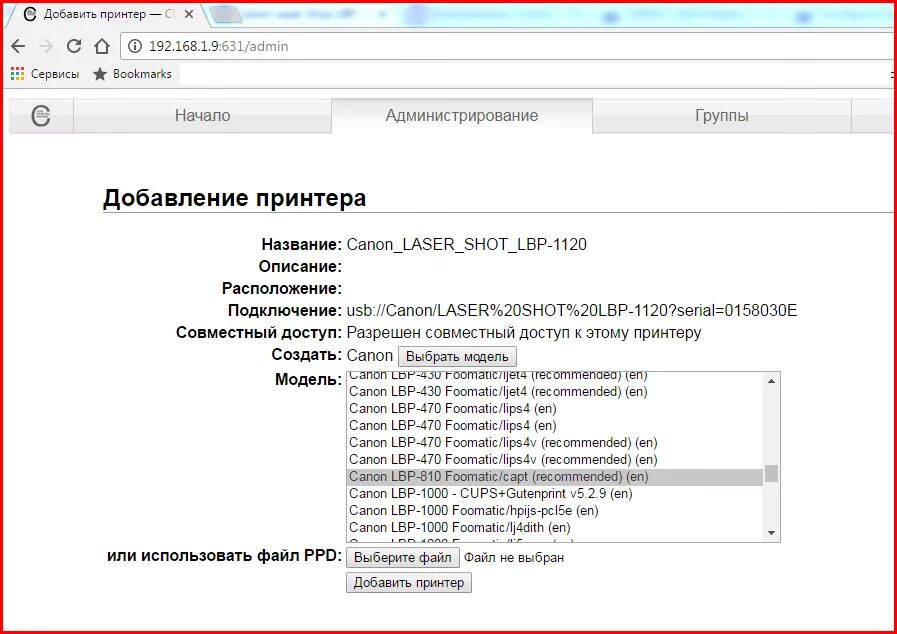Click the Добавить принтер button
This screenshot has width=897, height=634.
point(408,583)
